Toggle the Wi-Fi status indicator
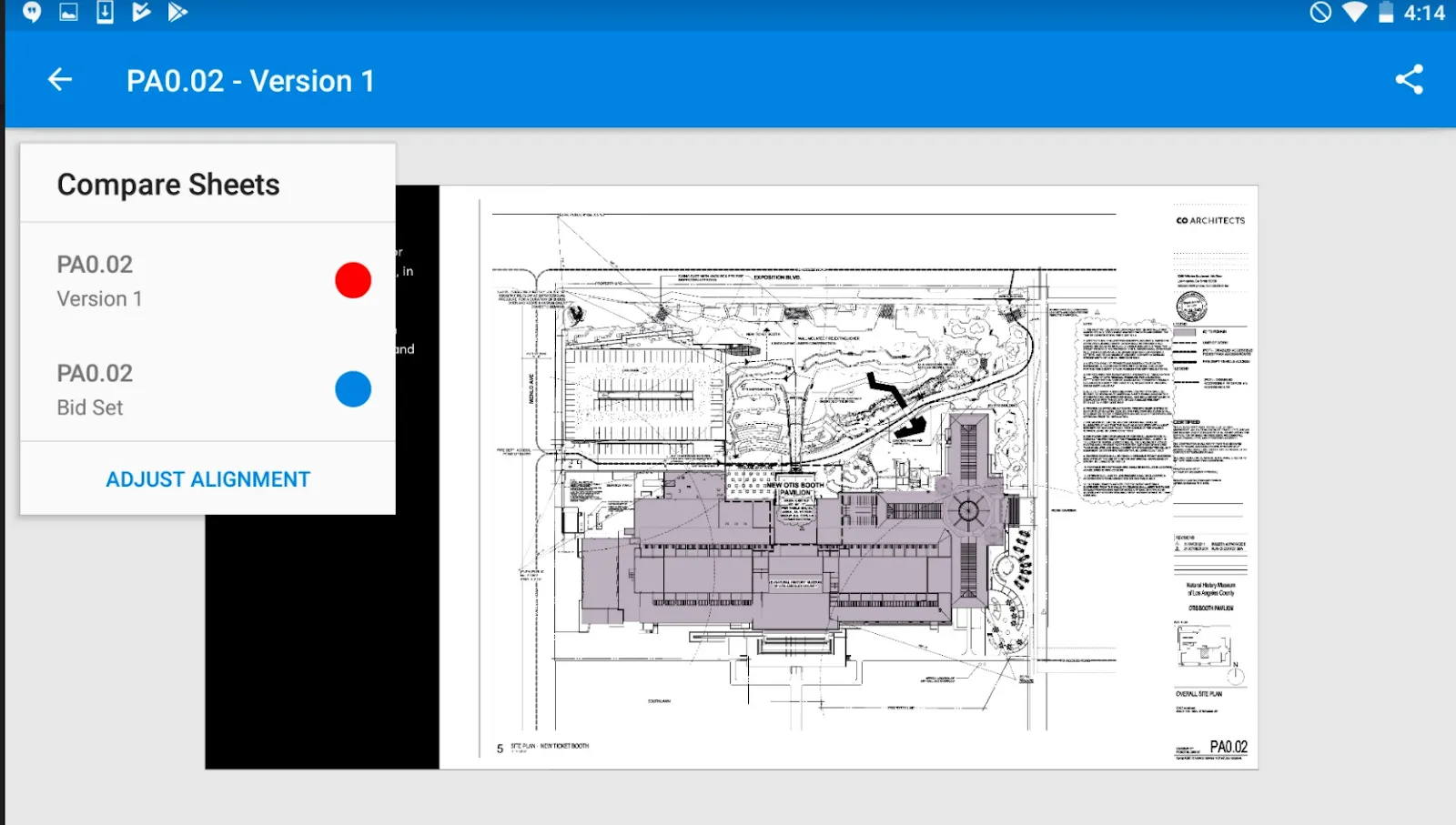This screenshot has width=1456, height=825. (x=1355, y=13)
